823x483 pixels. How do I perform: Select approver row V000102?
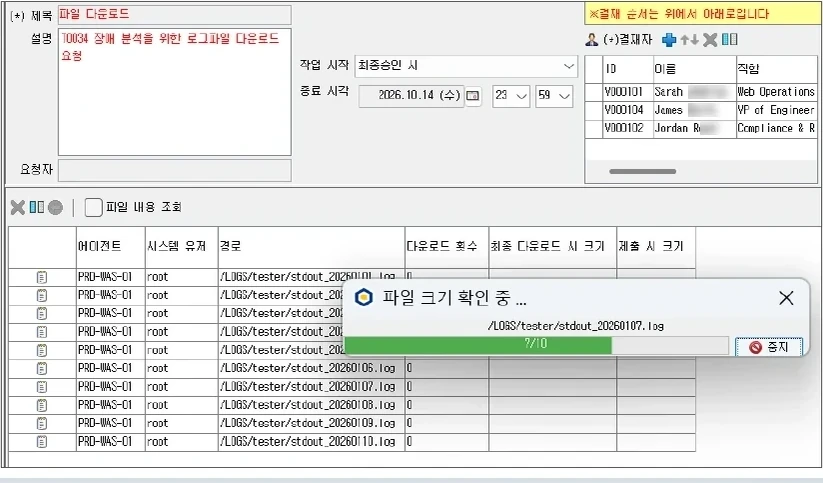tap(701, 129)
